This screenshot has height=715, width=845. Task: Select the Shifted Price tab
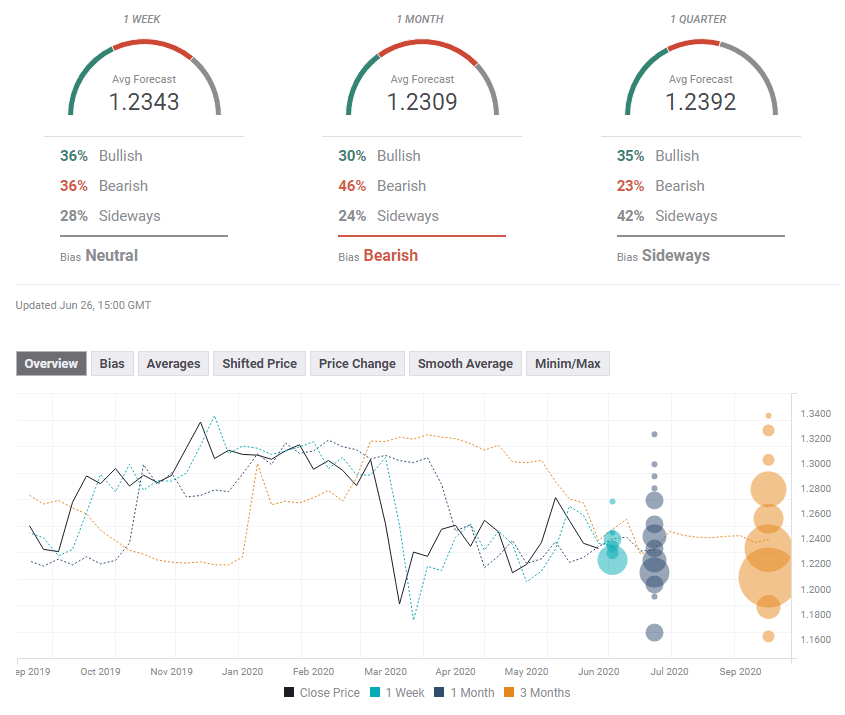click(259, 363)
